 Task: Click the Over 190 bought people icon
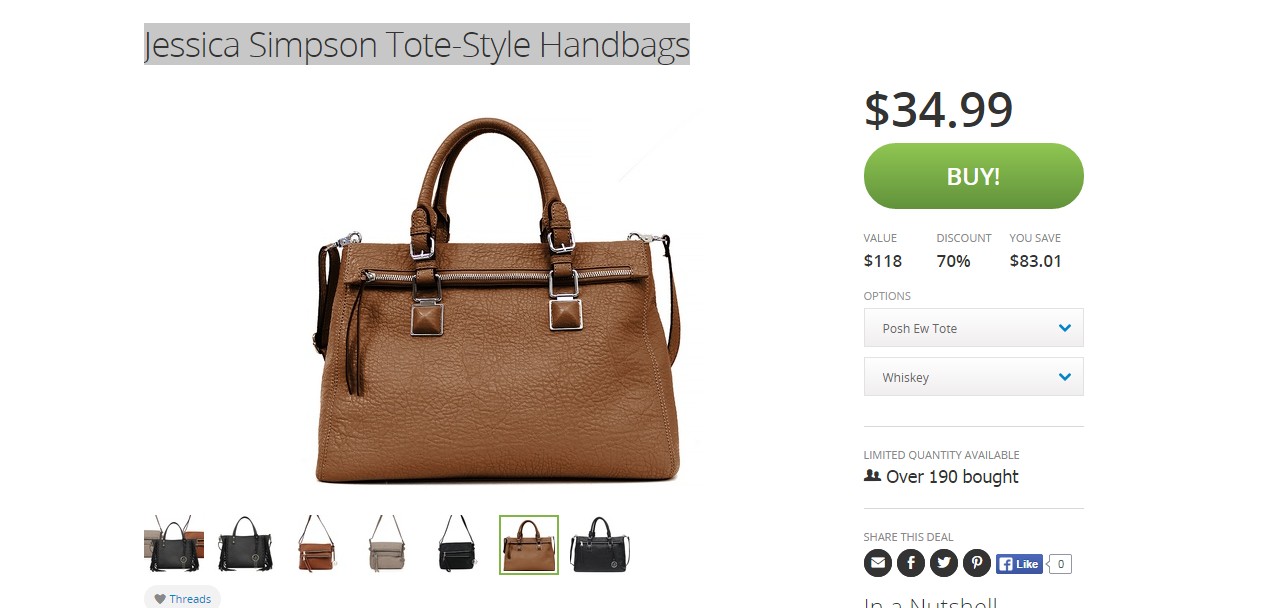click(x=872, y=476)
